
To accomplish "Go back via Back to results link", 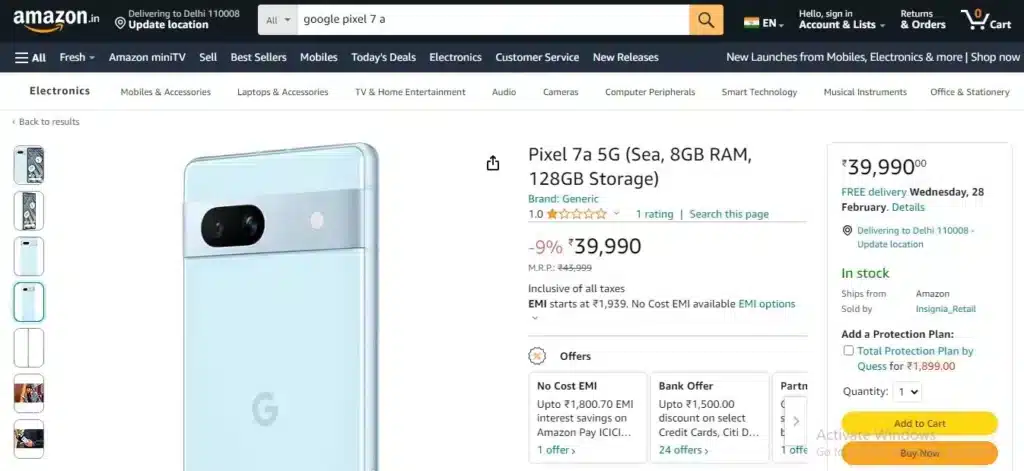I will point(46,122).
